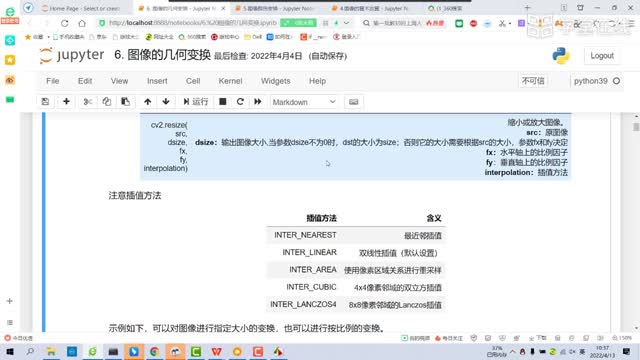The height and width of the screenshot is (360, 640).
Task: Open the command palette keyboard icon
Action: 353,102
